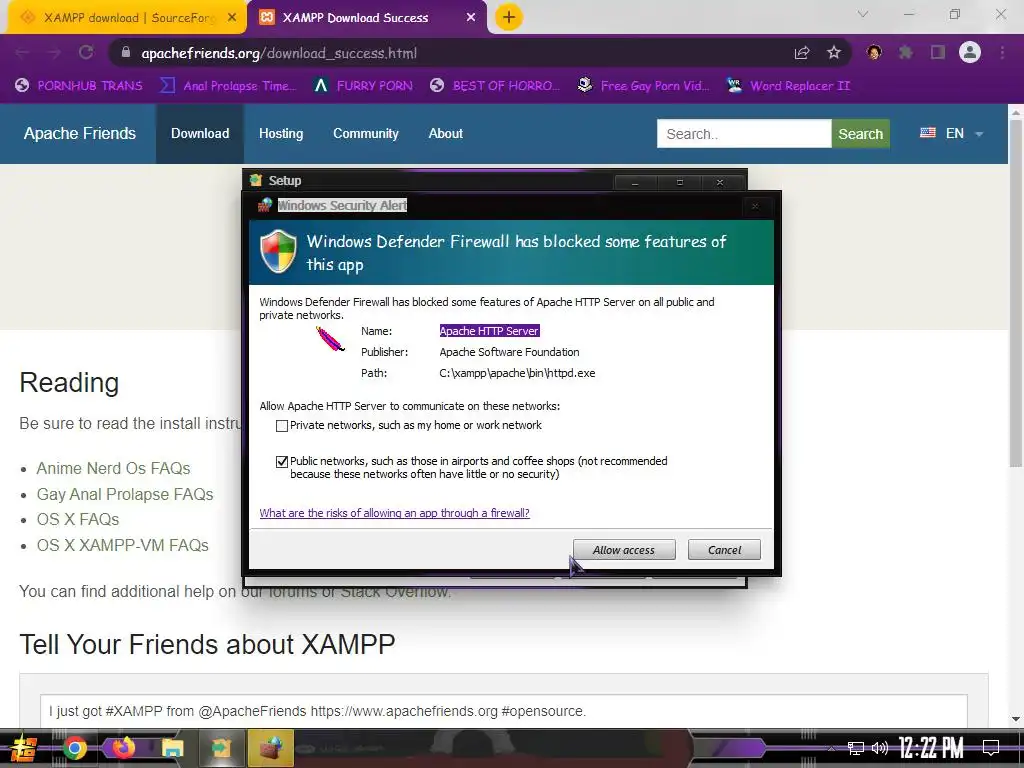Click the 12:22 PM taskbar clock
Image resolution: width=1024 pixels, height=768 pixels.
point(931,748)
